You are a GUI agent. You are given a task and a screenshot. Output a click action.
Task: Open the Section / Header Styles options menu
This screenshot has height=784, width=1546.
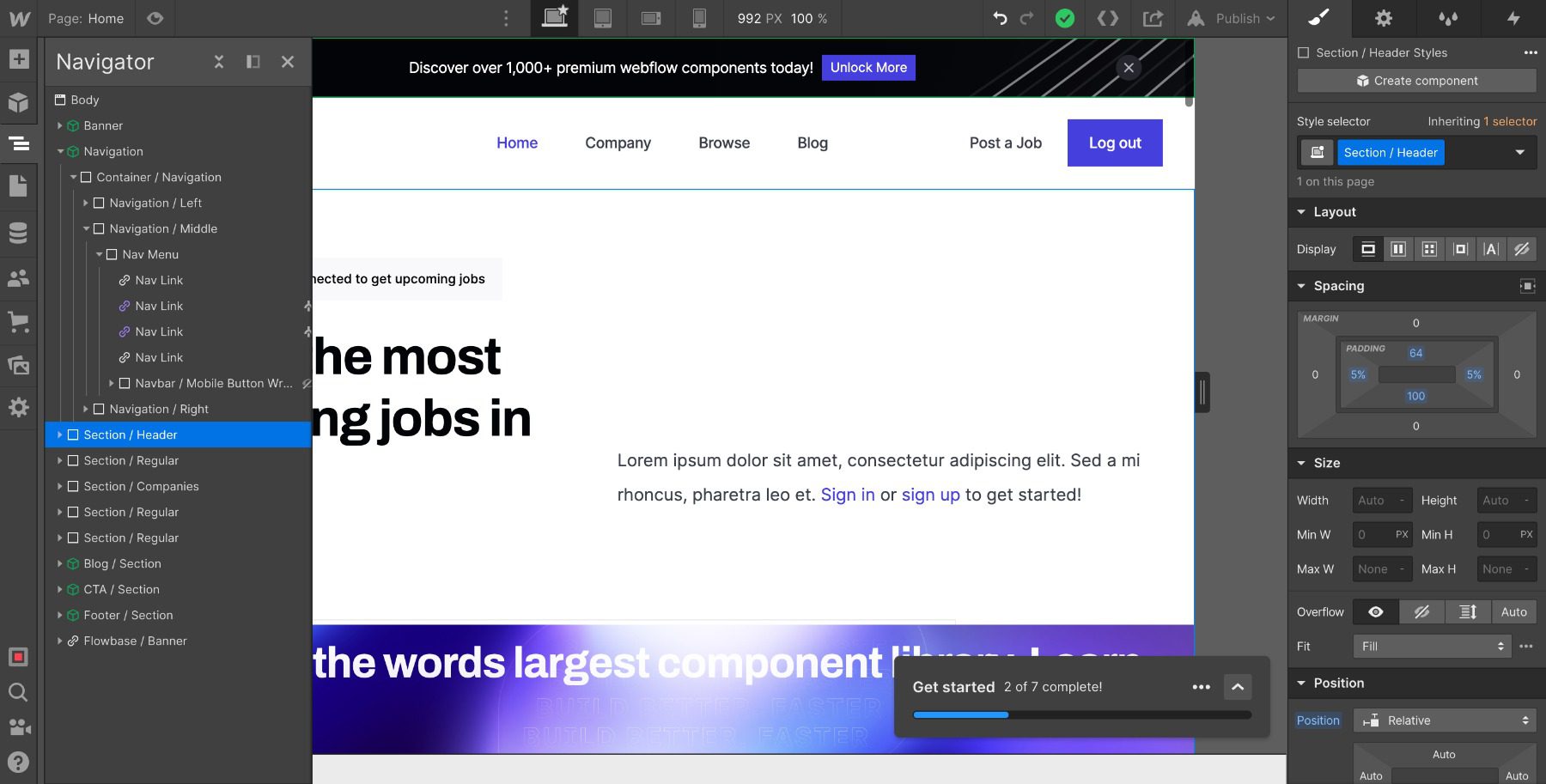1531,52
